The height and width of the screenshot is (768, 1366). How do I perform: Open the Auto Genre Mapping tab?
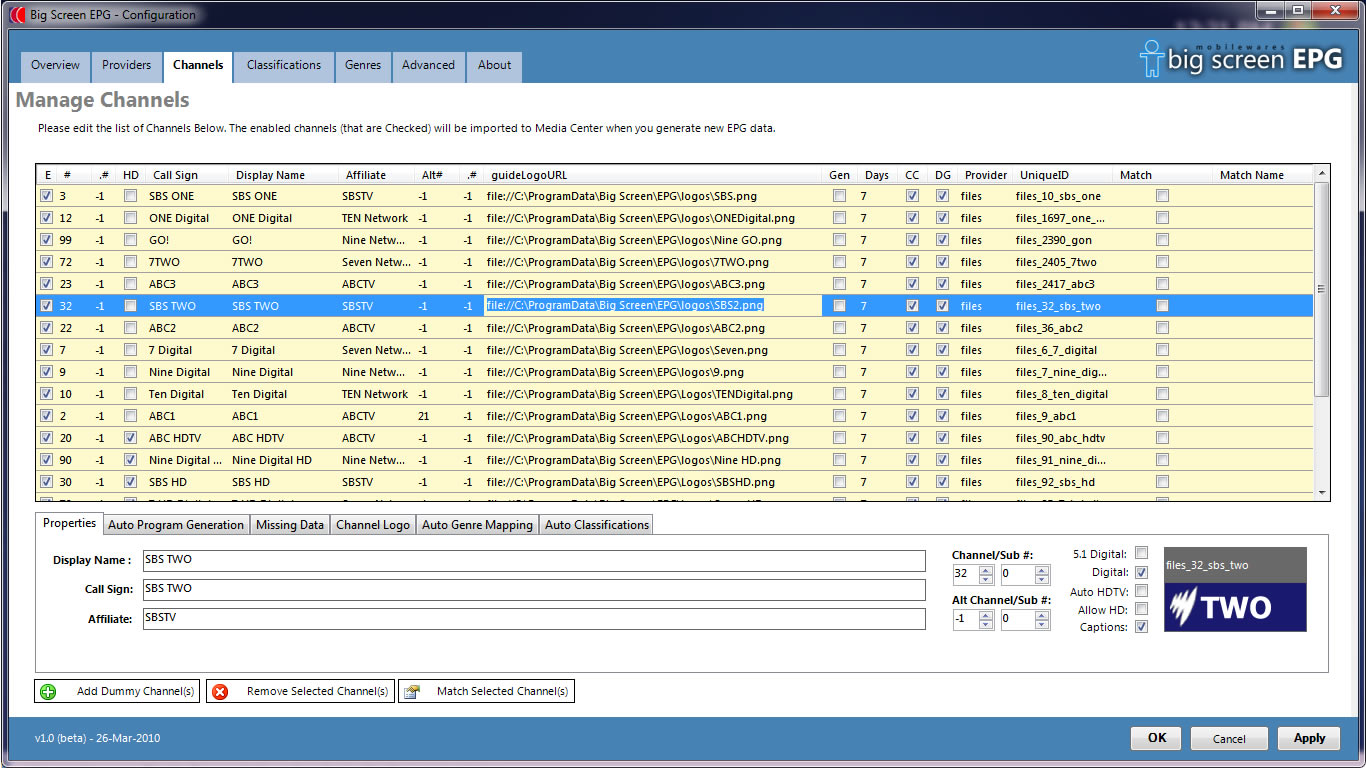coord(477,525)
